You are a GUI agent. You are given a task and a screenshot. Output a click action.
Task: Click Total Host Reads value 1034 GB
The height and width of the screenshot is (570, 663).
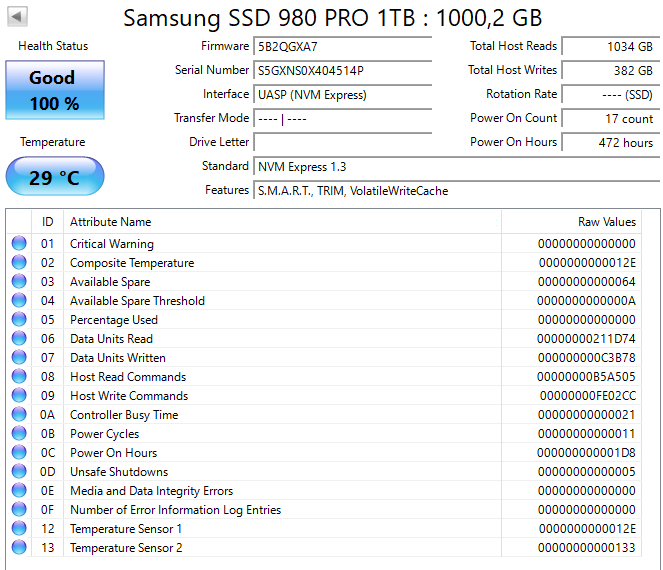(x=611, y=46)
